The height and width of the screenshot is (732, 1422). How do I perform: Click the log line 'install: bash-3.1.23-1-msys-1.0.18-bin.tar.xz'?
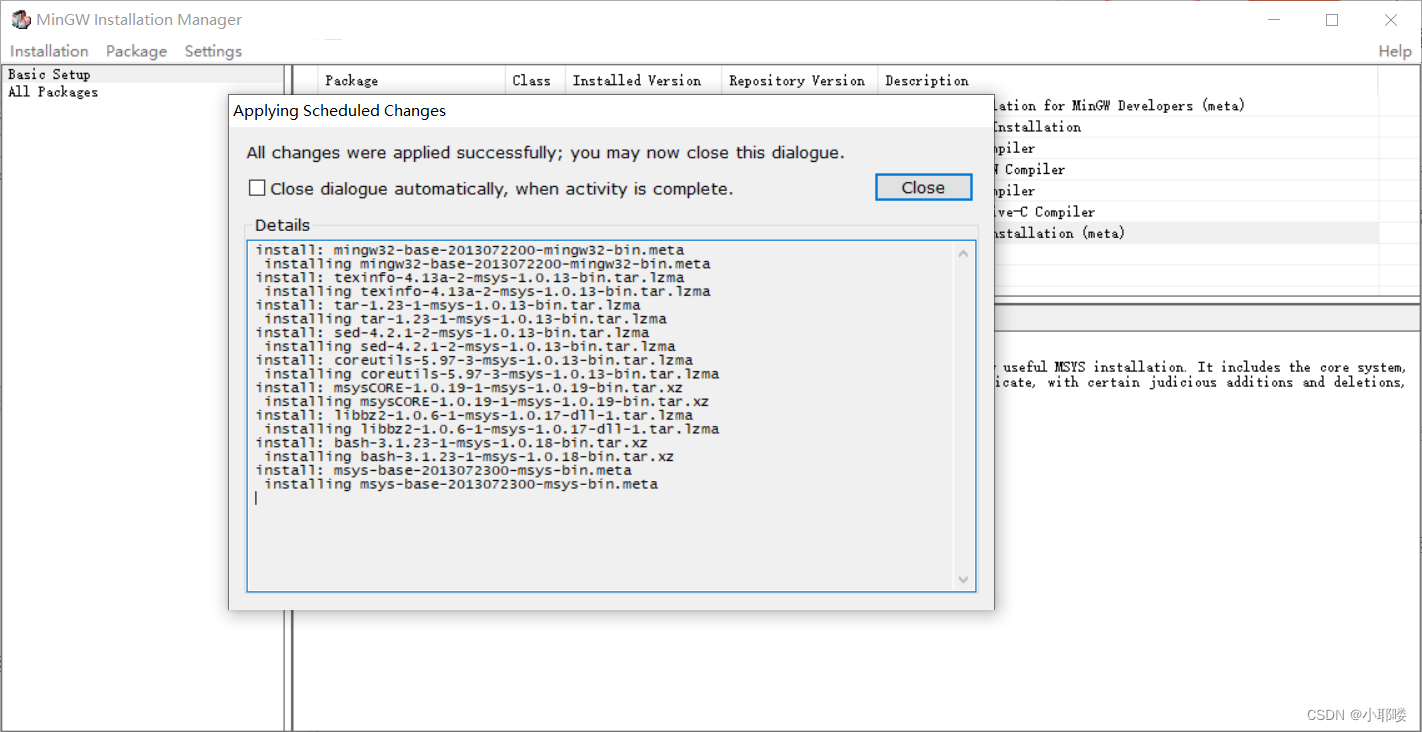tap(451, 443)
